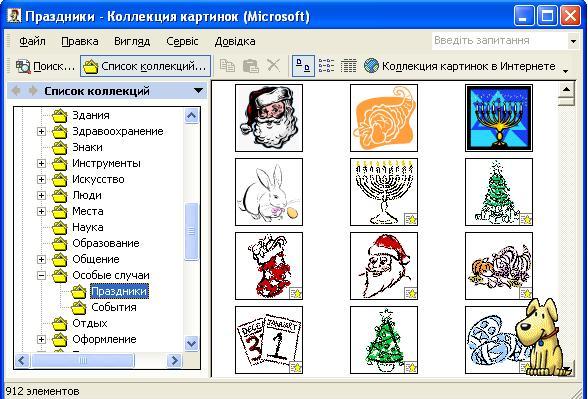
Task: Switch to List view icon
Action: point(326,66)
